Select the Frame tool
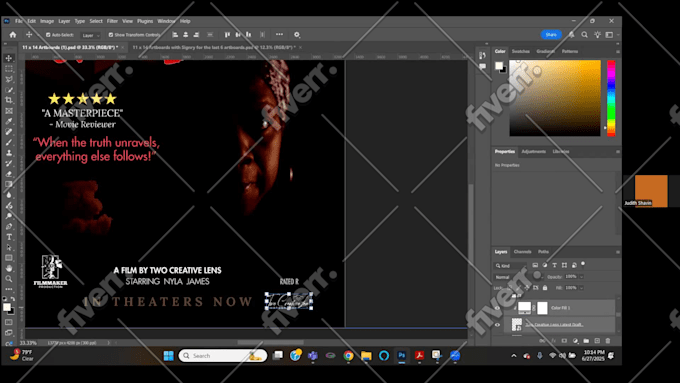The height and width of the screenshot is (383, 680). coord(9,111)
